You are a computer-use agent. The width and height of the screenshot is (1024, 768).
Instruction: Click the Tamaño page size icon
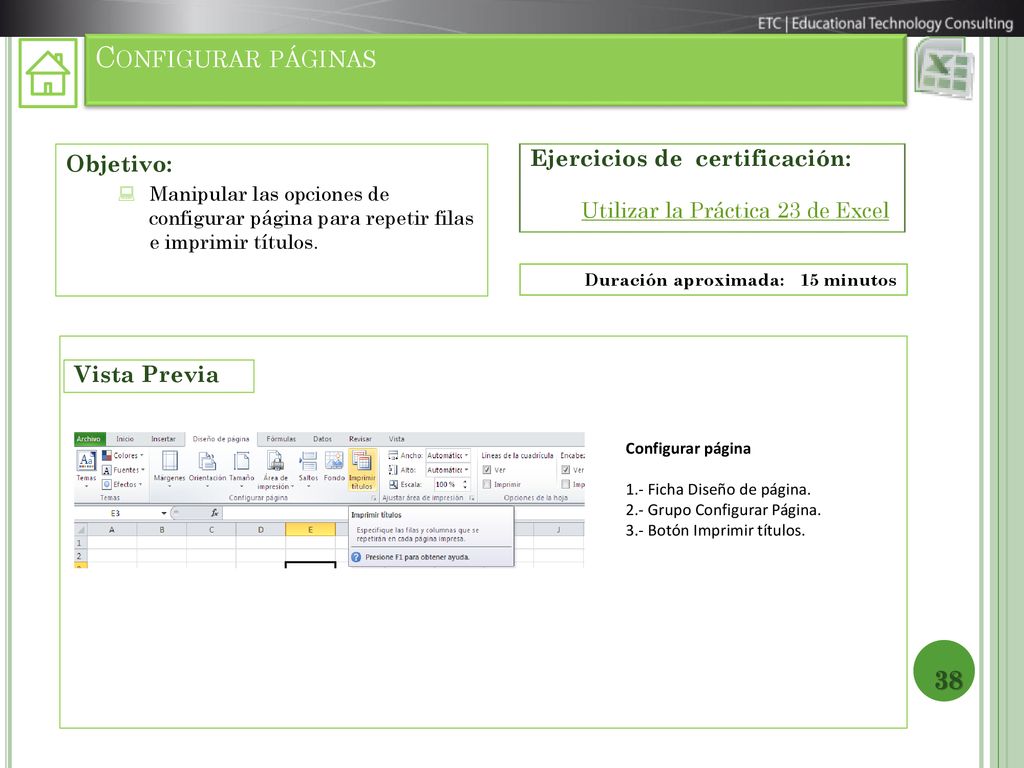click(x=242, y=460)
